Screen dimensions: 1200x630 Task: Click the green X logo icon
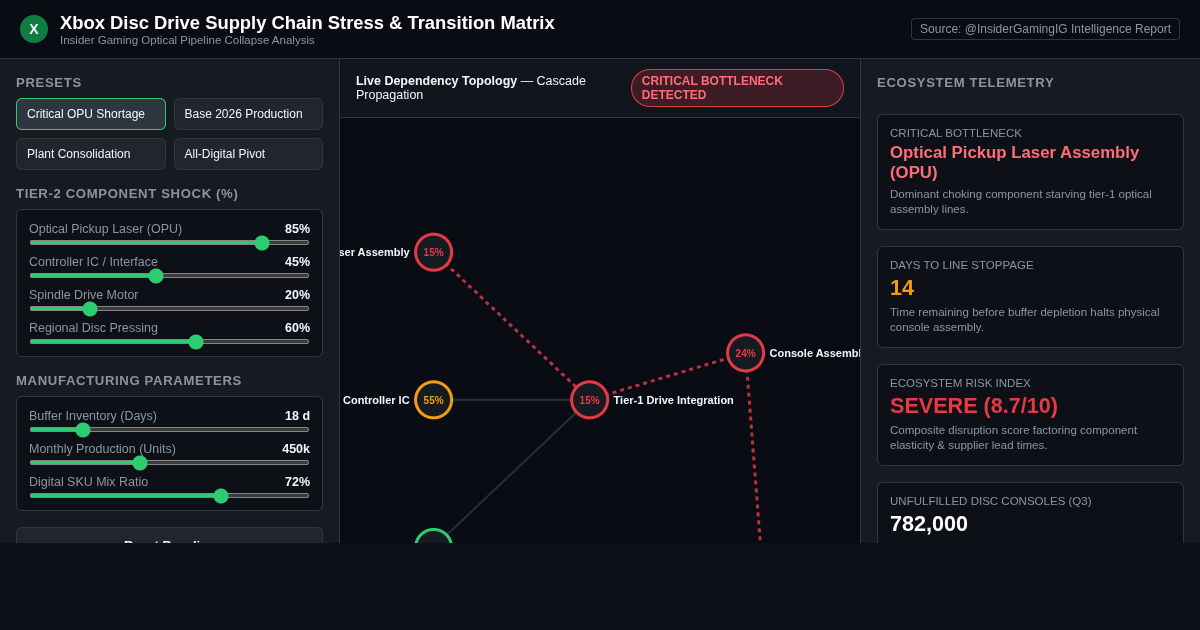[34, 29]
